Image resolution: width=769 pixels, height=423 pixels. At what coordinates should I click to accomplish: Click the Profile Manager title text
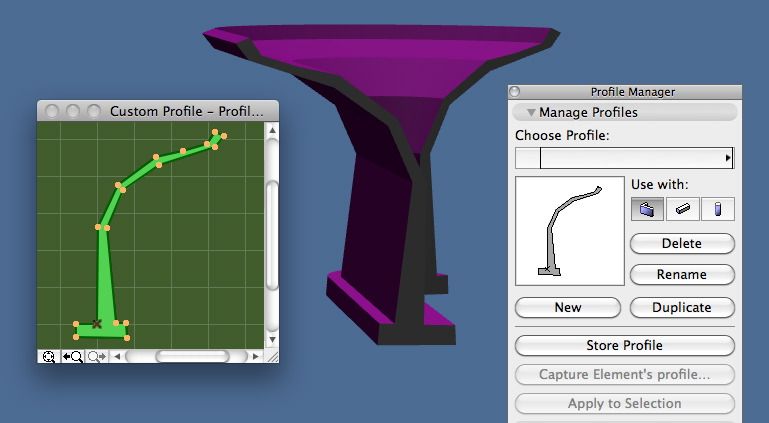click(x=633, y=92)
